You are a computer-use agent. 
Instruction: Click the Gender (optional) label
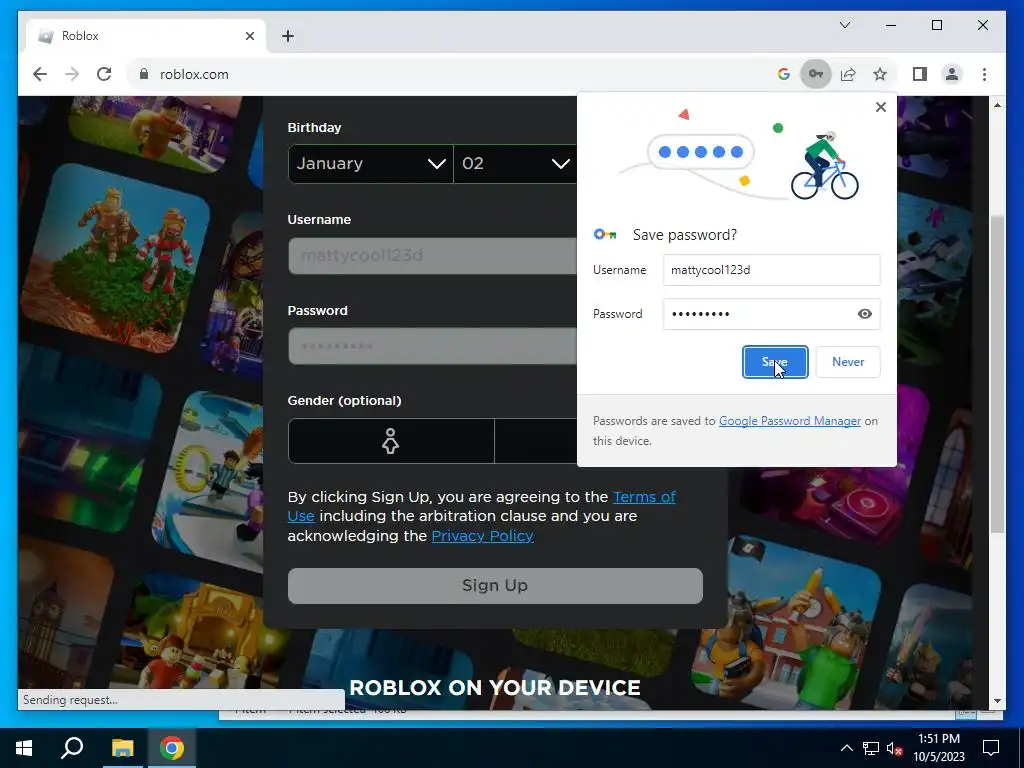344,400
